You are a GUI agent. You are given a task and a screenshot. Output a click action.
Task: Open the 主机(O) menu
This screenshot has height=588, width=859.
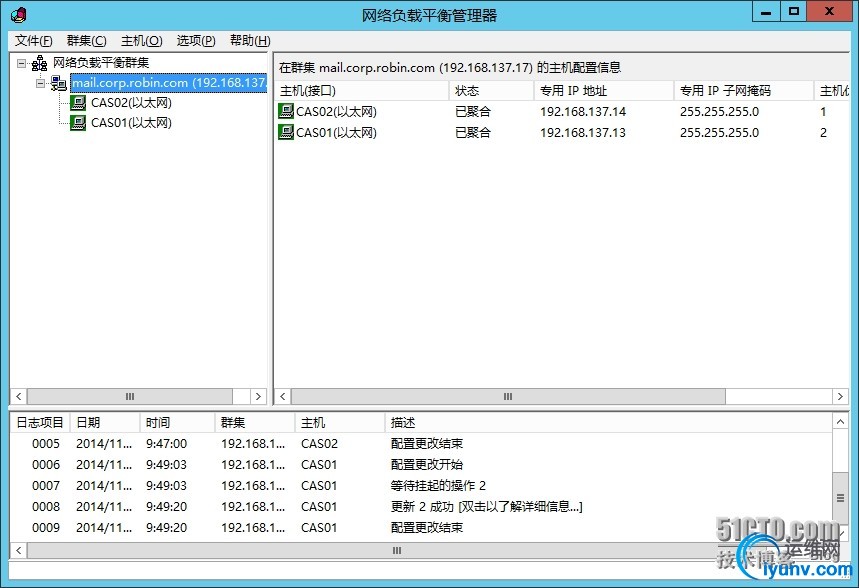(141, 41)
